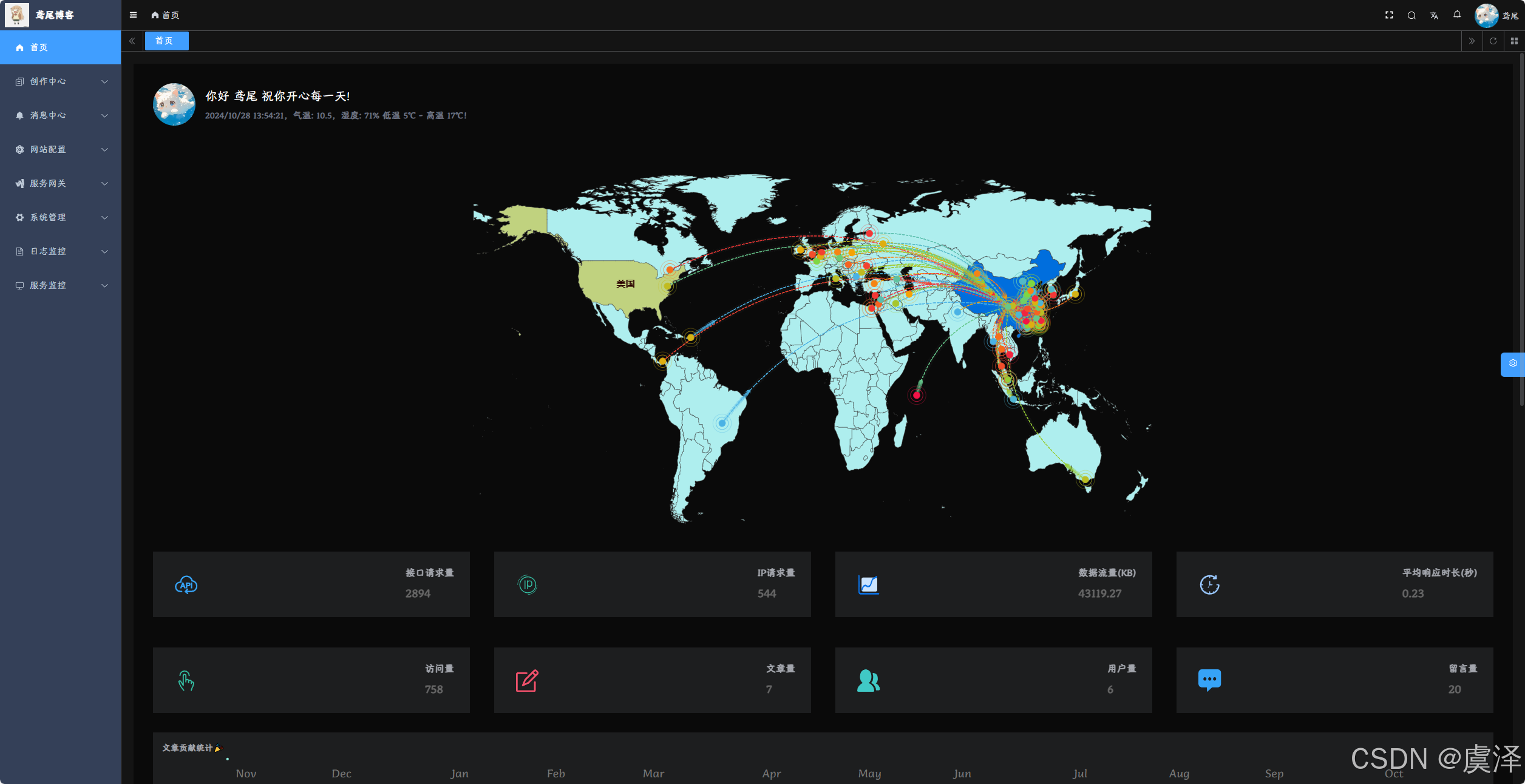Open the floating settings gear on right edge
The height and width of the screenshot is (784, 1525).
[x=1513, y=363]
